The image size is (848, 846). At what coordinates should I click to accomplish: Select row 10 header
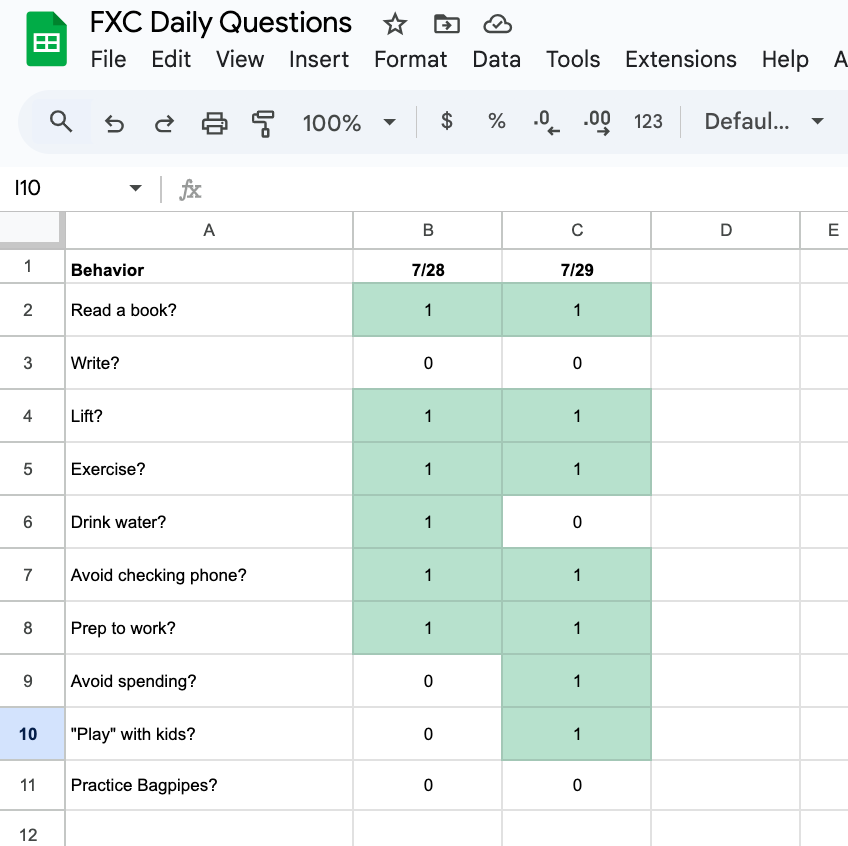32,734
